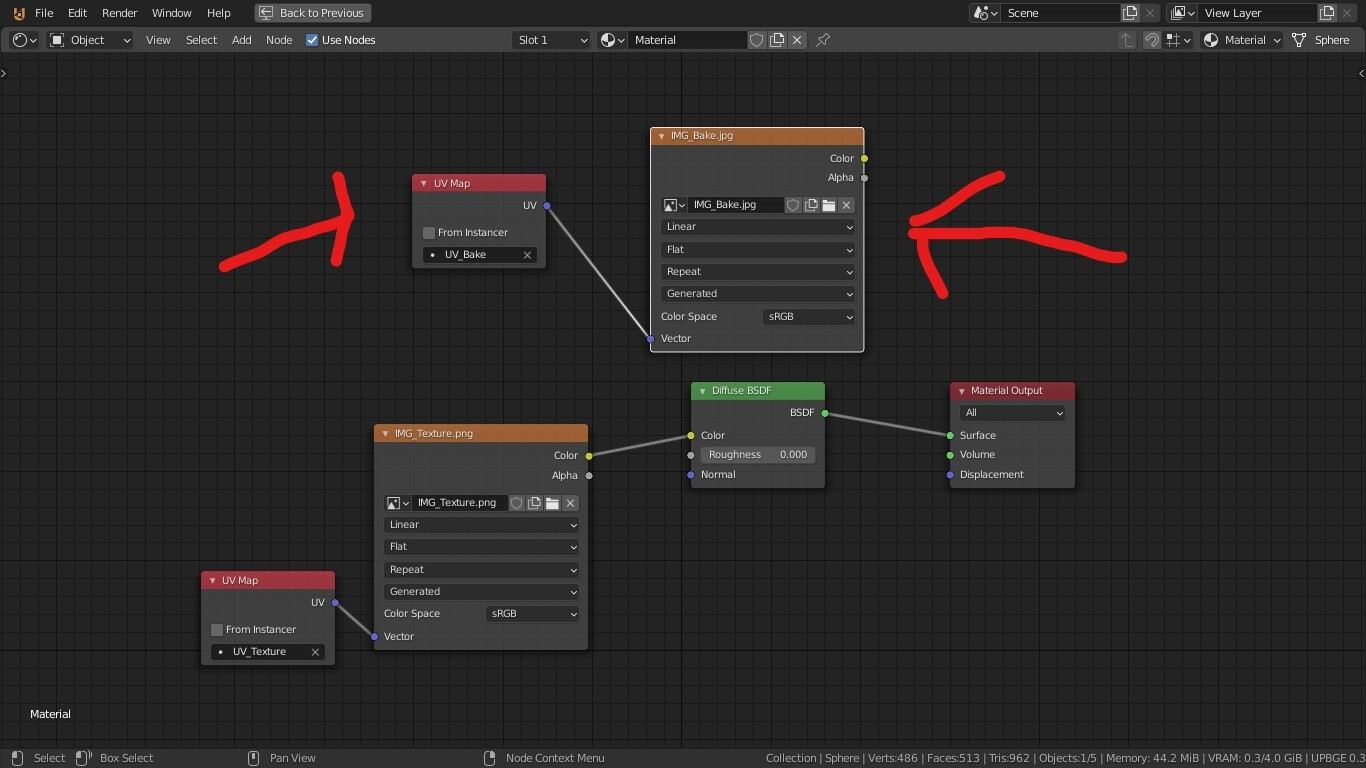The image size is (1366, 768).
Task: Open the Add menu in node editor
Action: (x=242, y=40)
